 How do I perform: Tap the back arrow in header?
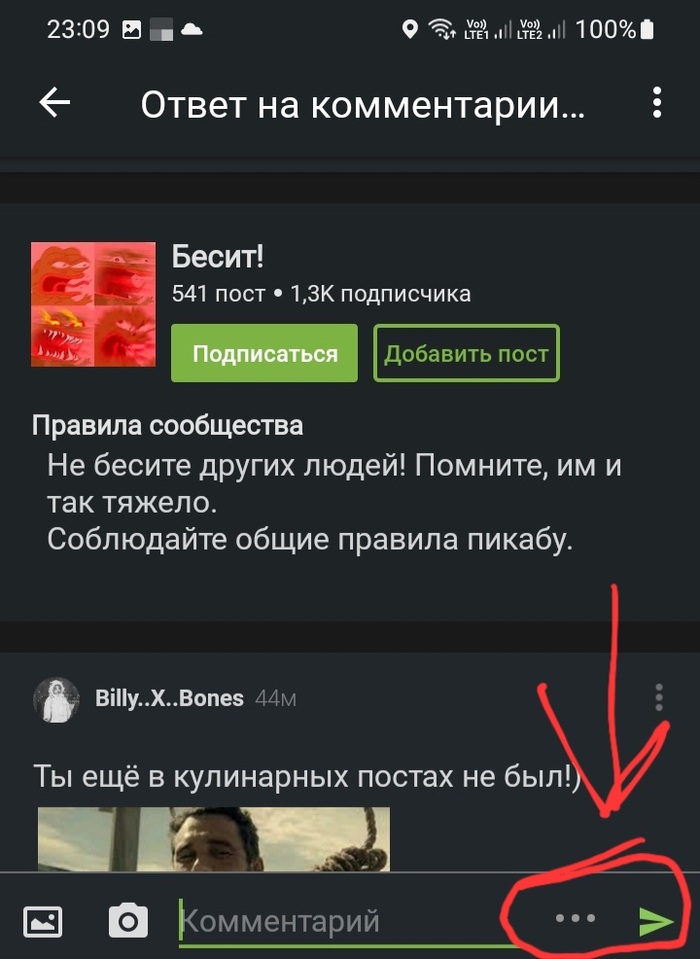pos(55,103)
